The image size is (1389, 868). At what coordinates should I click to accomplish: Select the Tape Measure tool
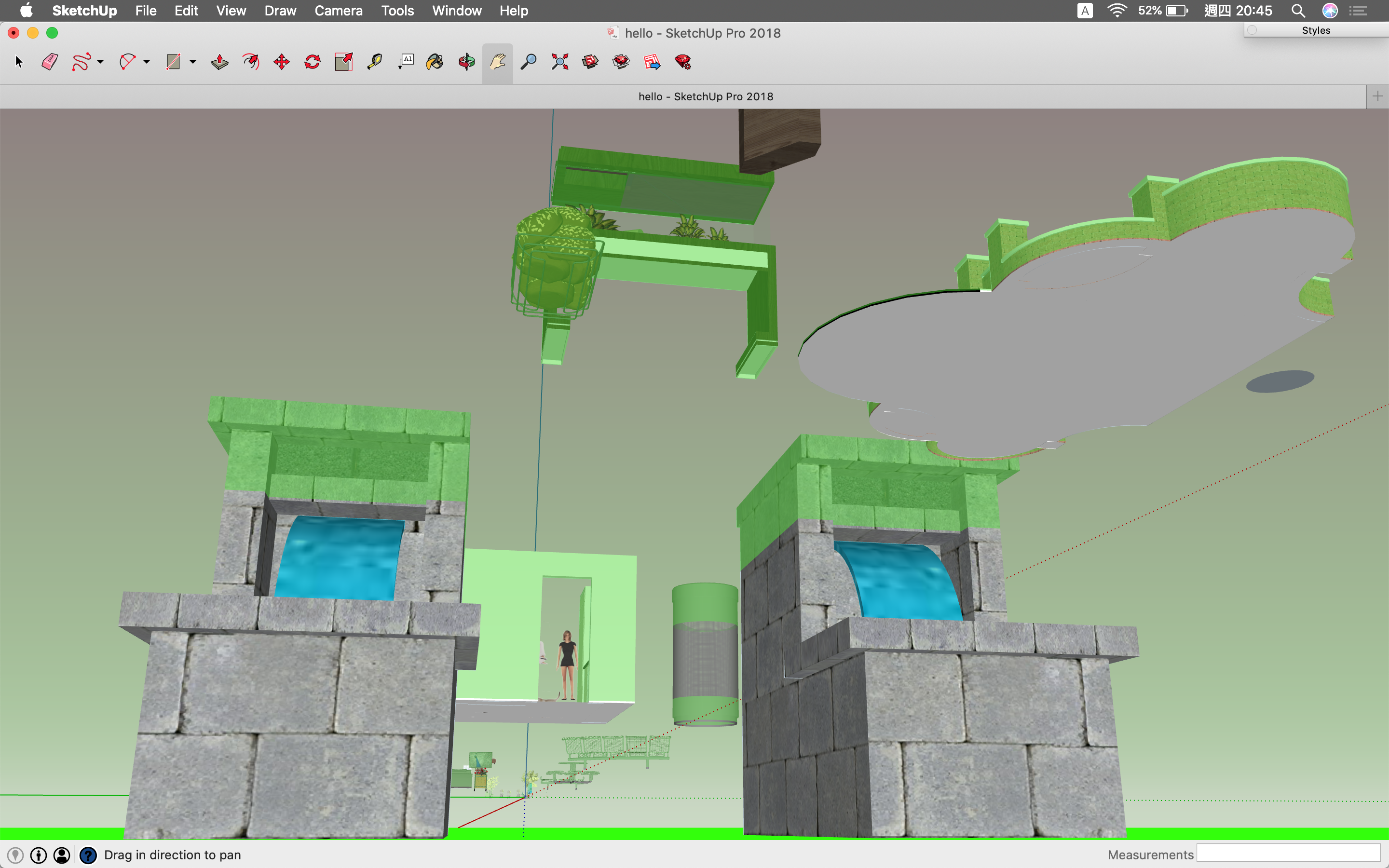pos(374,62)
